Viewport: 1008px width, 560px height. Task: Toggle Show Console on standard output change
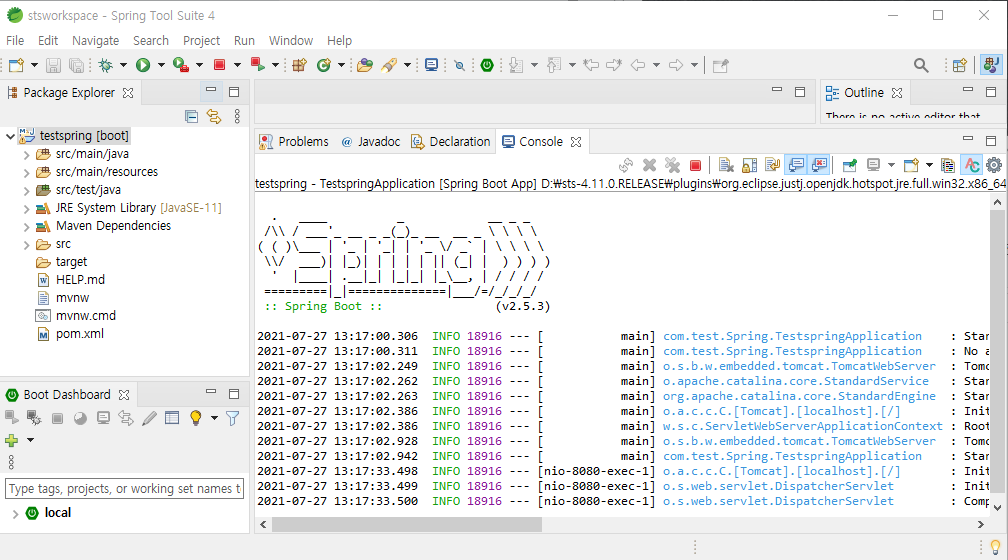click(x=796, y=165)
